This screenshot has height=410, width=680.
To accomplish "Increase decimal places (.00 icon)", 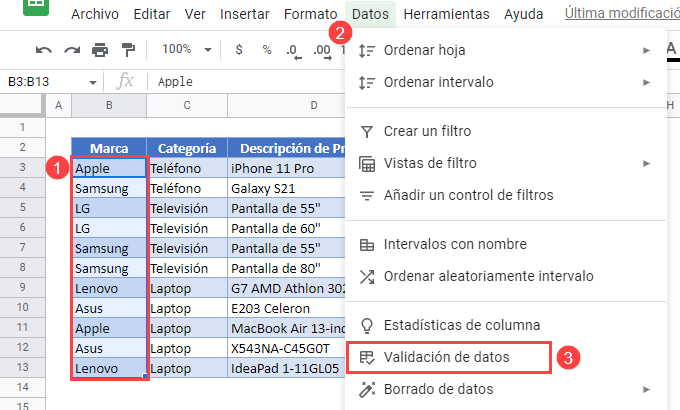I will [322, 51].
